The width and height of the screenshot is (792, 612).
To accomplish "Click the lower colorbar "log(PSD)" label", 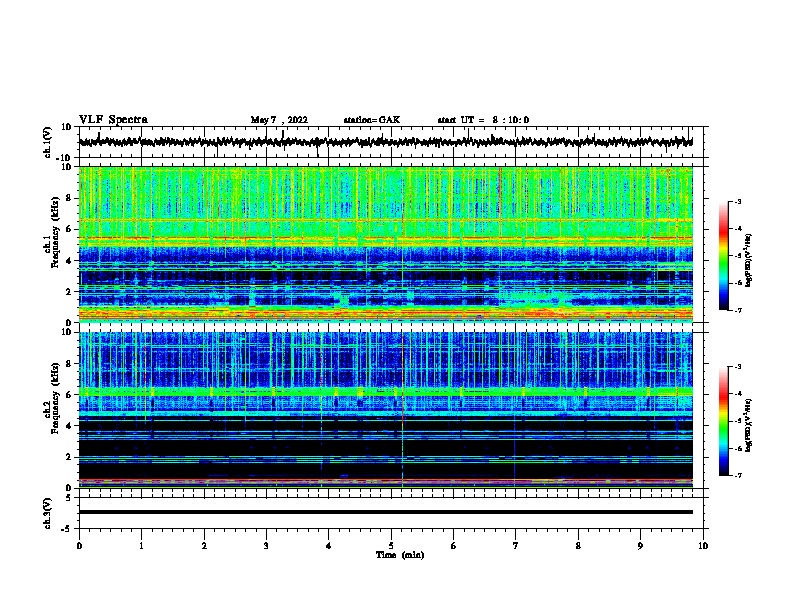I will point(749,425).
